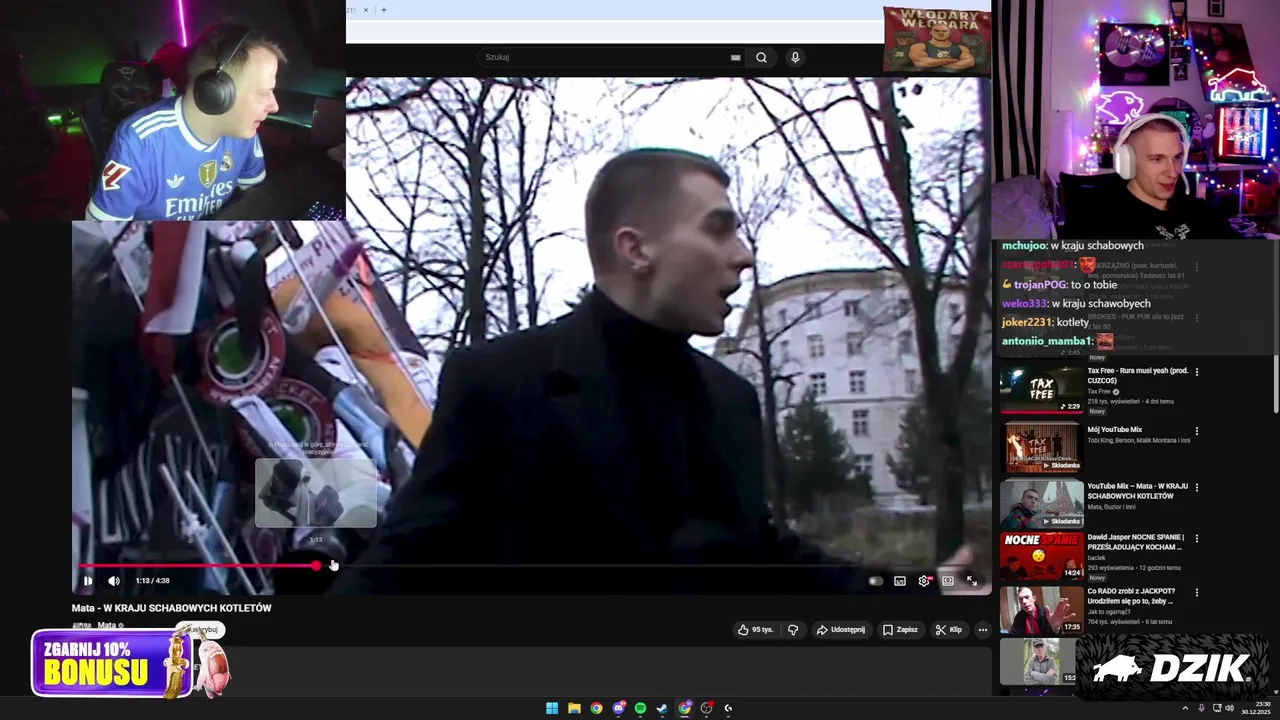
Task: Like the video with 95 tys. thumbs-up
Action: (x=756, y=630)
